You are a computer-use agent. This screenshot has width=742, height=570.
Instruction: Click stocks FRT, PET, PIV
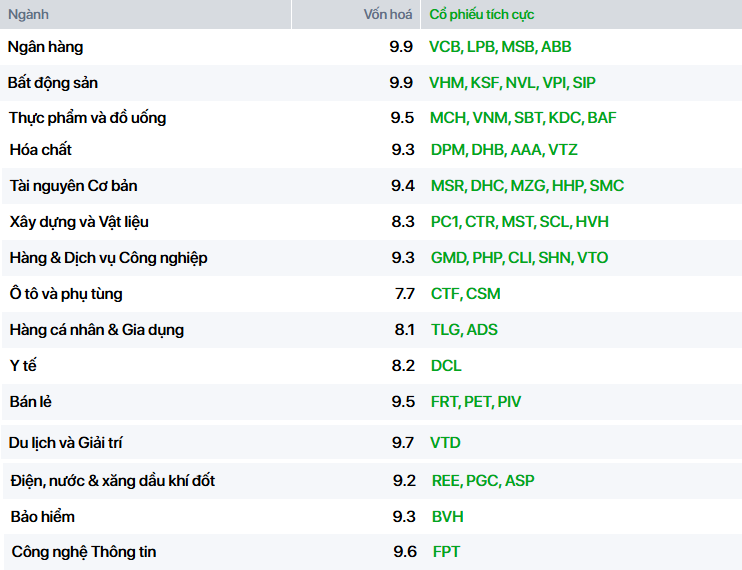pyautogui.click(x=476, y=402)
